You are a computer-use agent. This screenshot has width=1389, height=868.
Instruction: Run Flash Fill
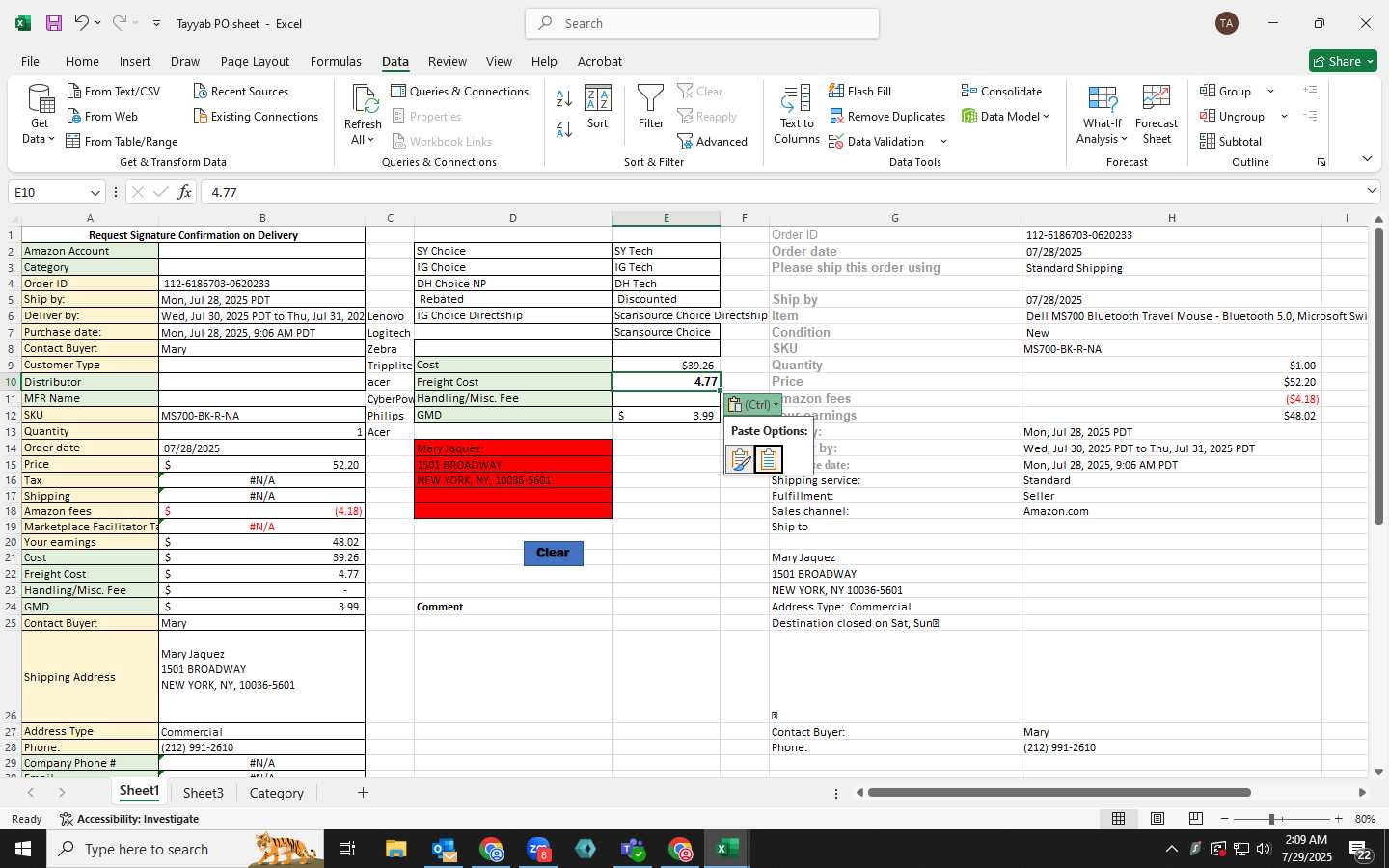pyautogui.click(x=859, y=91)
